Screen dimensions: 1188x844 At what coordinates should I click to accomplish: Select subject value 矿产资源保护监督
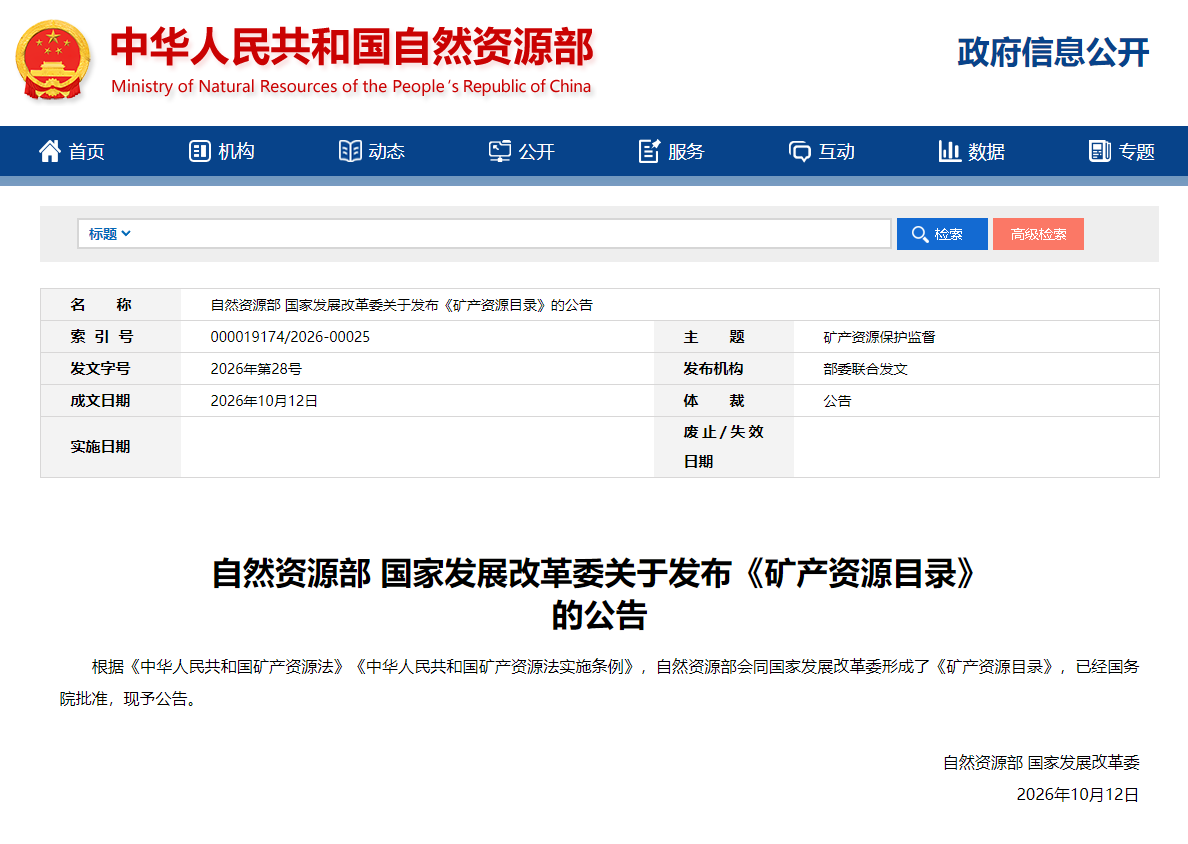(x=879, y=337)
